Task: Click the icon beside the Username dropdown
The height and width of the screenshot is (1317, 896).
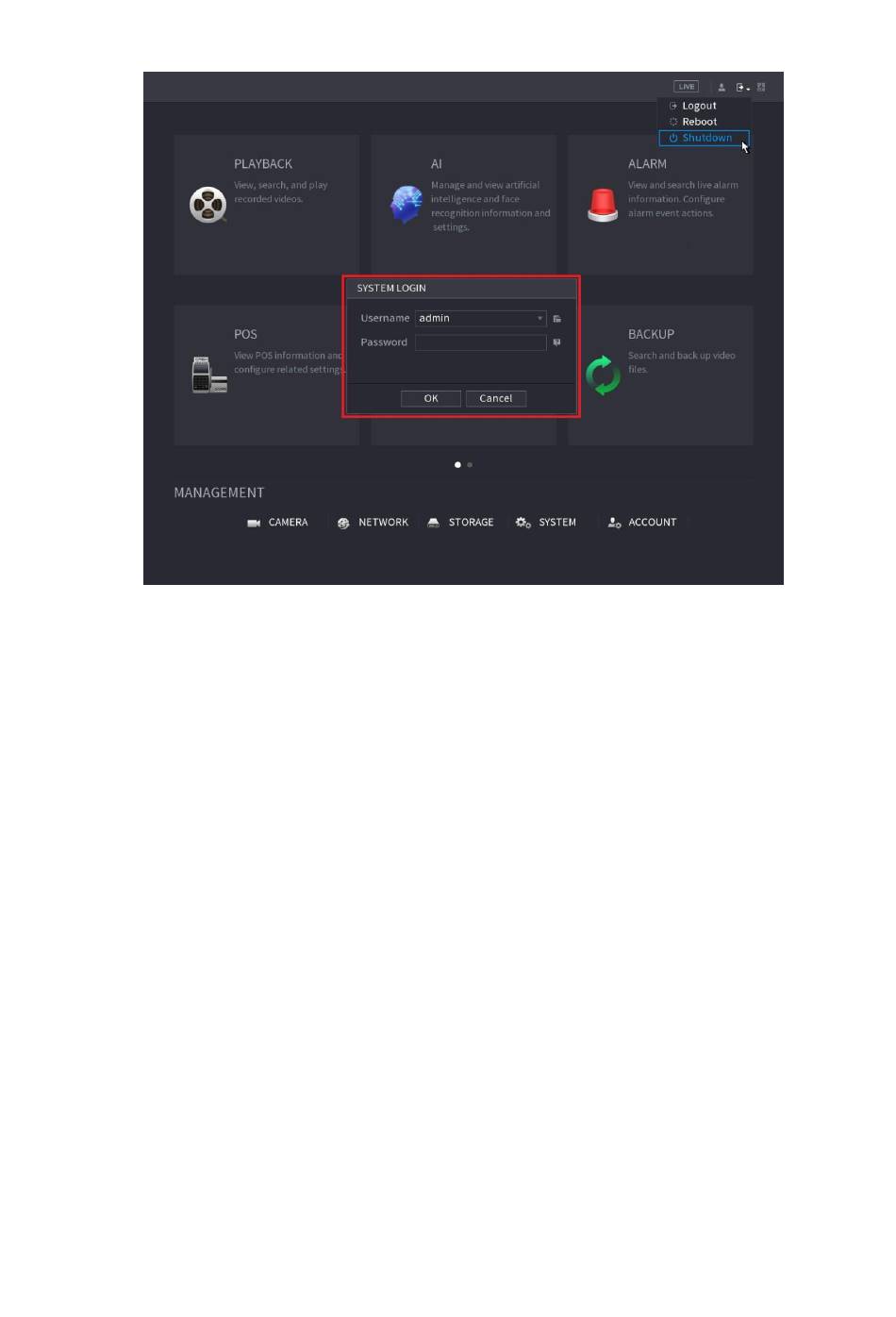Action: (556, 319)
